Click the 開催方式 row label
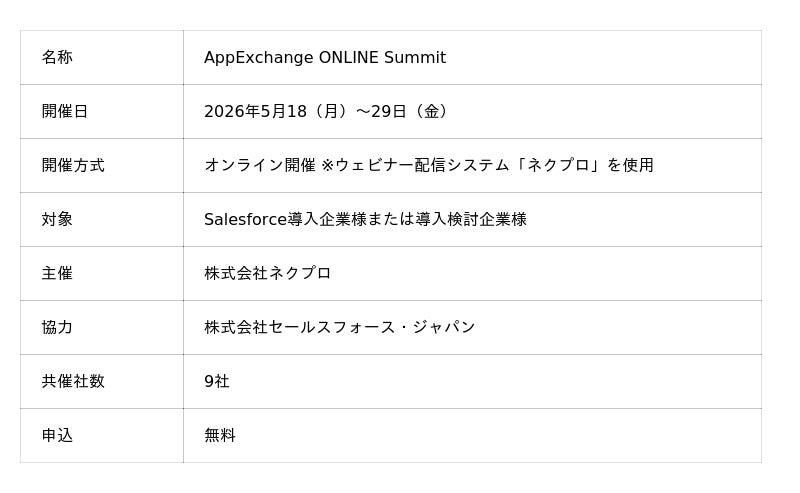Image resolution: width=800 pixels, height=493 pixels. click(x=73, y=166)
